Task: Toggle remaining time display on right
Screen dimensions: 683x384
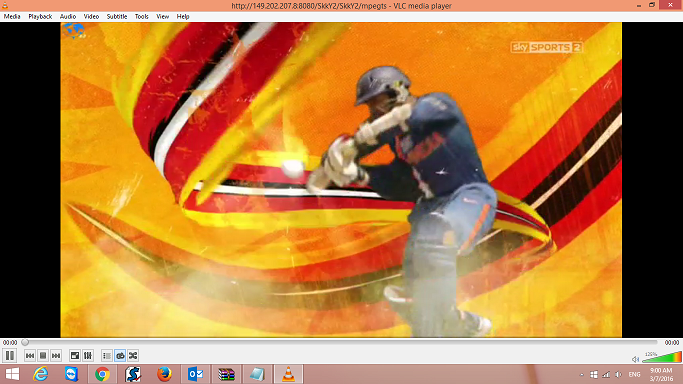Action: tap(672, 343)
